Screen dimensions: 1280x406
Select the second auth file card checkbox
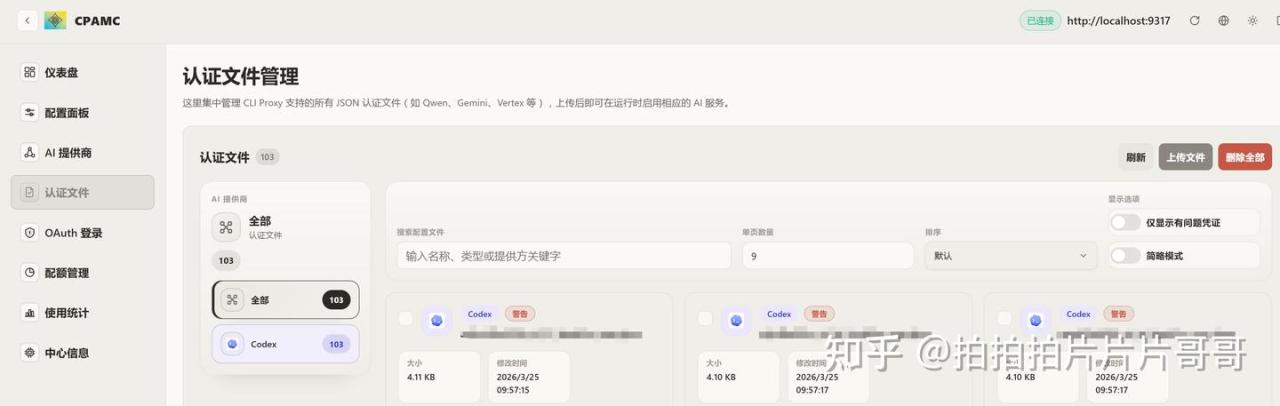705,319
